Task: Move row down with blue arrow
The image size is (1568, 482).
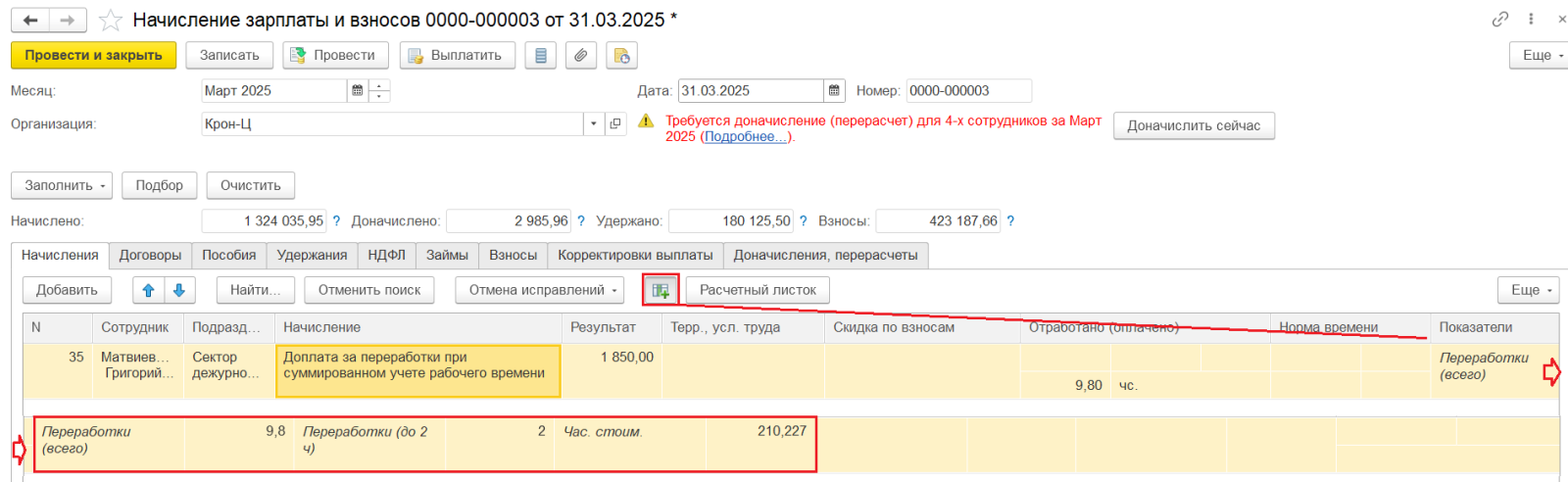Action: pyautogui.click(x=179, y=290)
